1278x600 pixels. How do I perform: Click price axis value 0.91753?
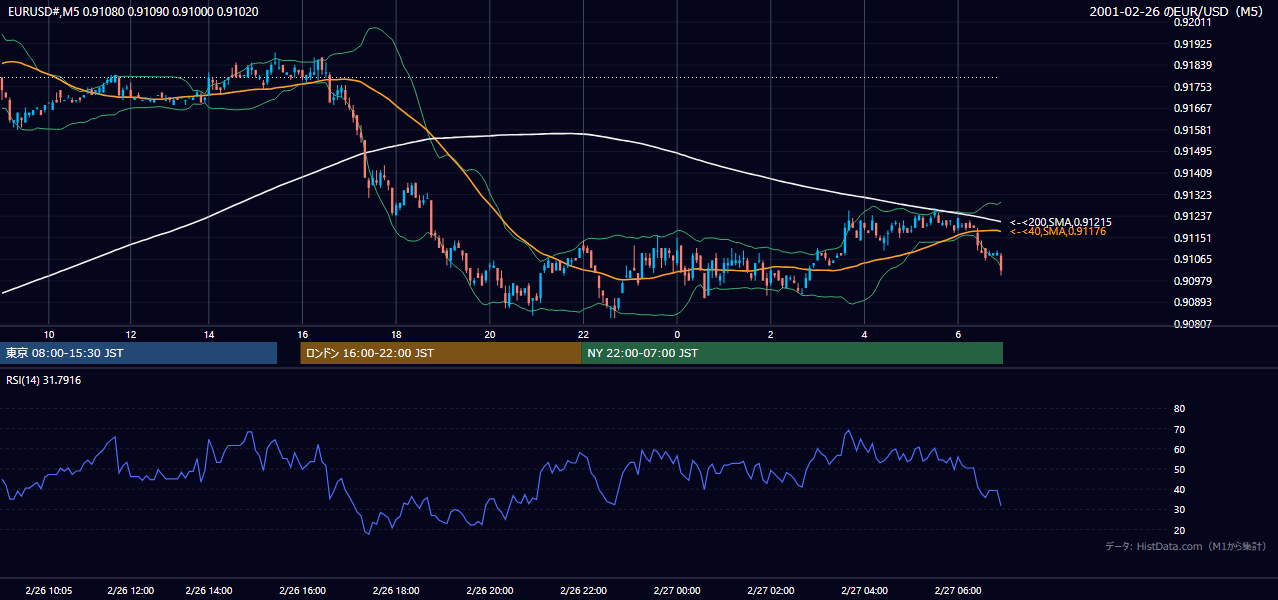point(1192,87)
